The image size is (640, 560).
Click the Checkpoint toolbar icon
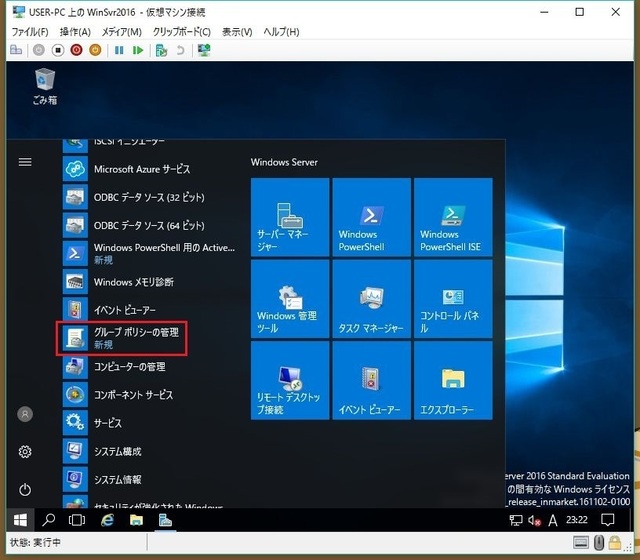161,49
